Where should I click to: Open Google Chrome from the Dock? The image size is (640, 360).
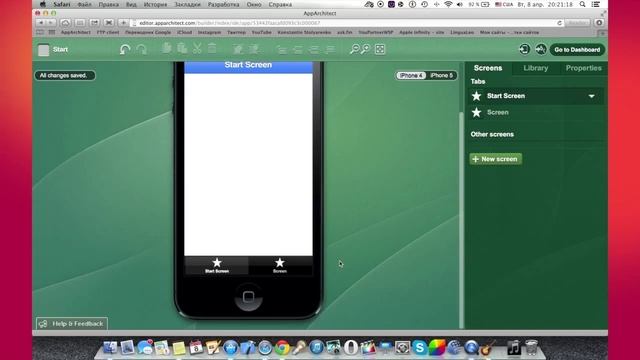click(x=282, y=348)
